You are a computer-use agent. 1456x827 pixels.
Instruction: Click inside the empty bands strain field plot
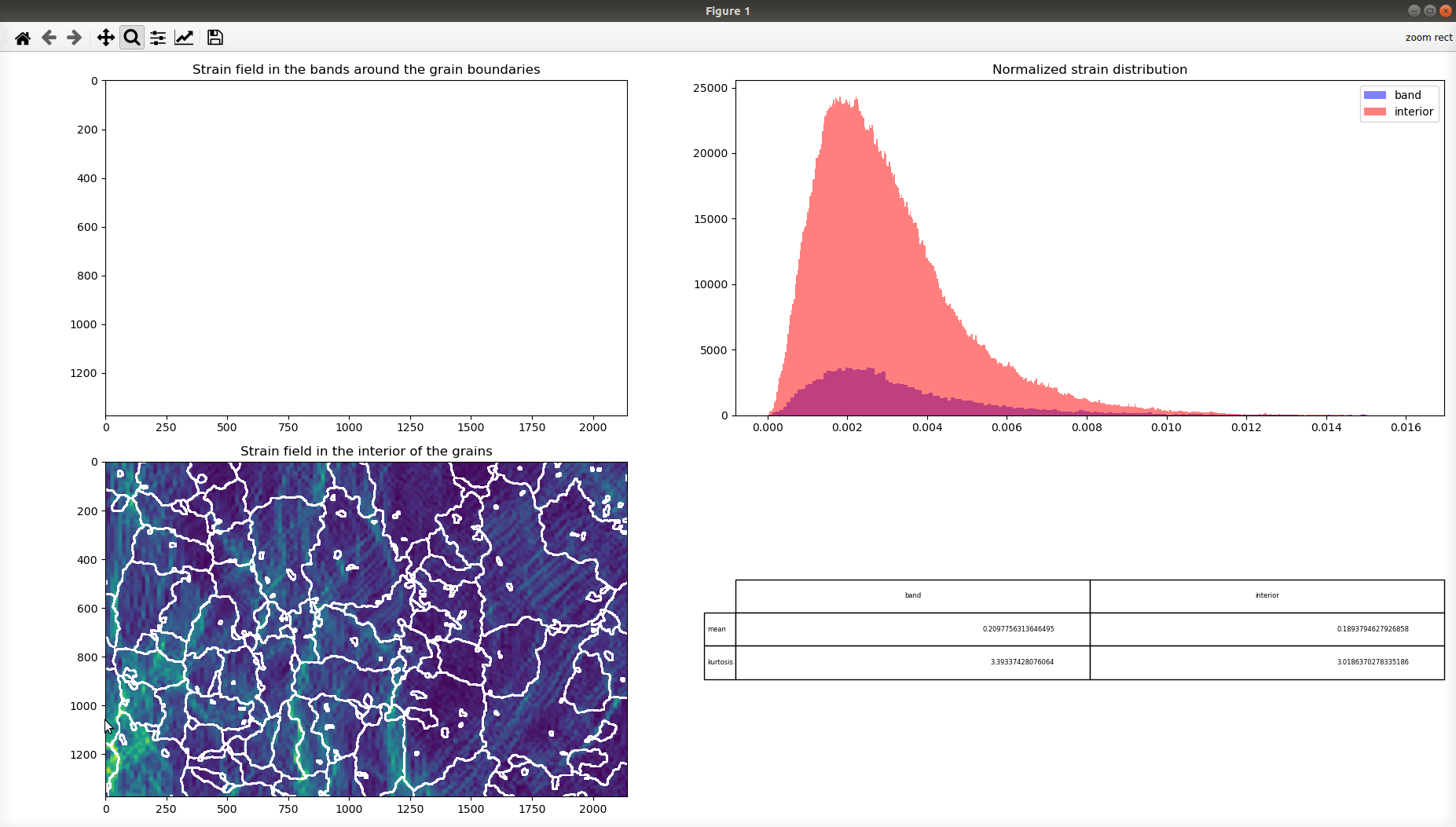point(366,247)
